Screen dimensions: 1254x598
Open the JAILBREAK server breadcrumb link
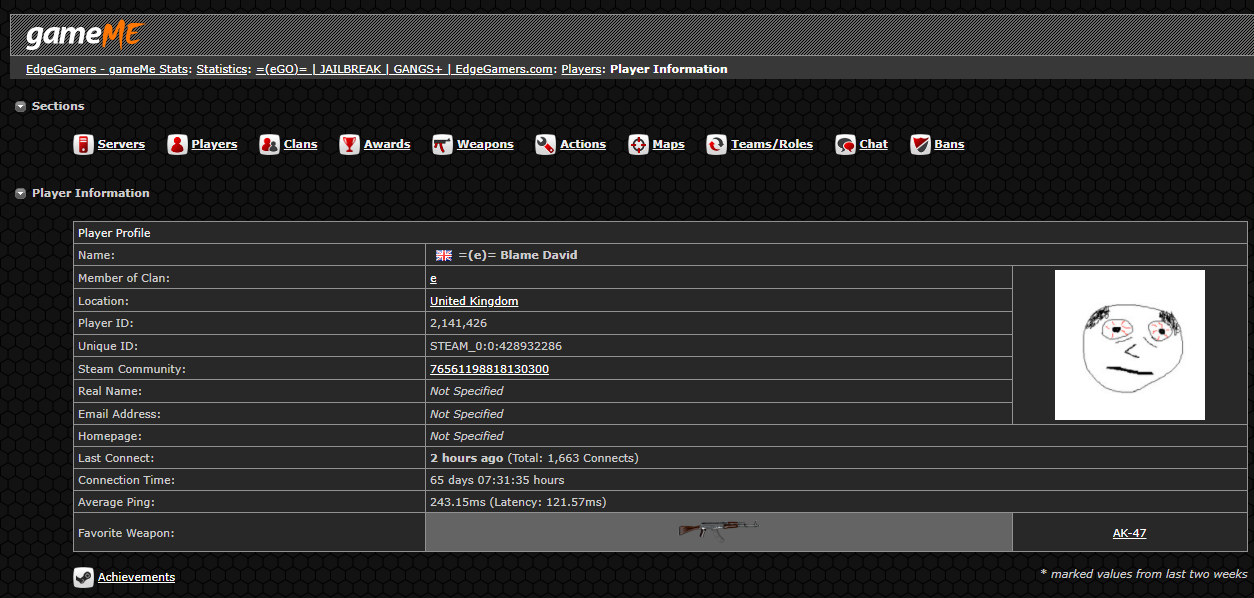pyautogui.click(x=404, y=70)
